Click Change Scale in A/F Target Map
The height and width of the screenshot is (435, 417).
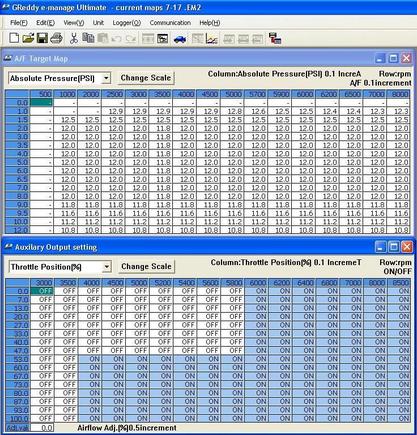pos(146,78)
